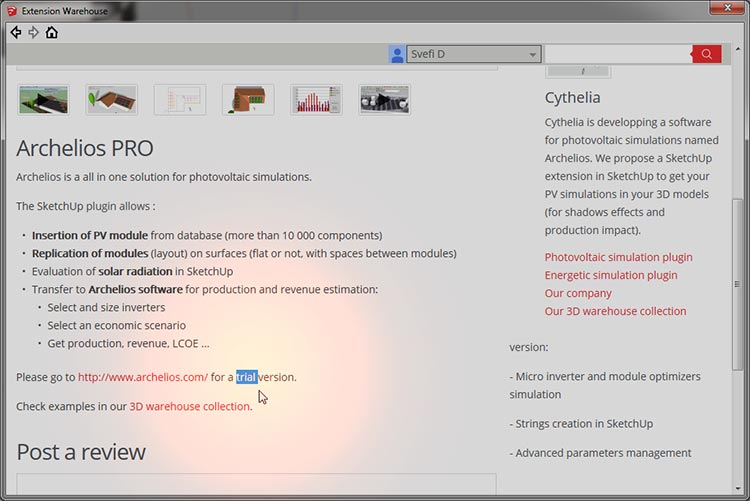
Task: Click 'Get production, revenue, LCOE' bullet
Action: (128, 344)
